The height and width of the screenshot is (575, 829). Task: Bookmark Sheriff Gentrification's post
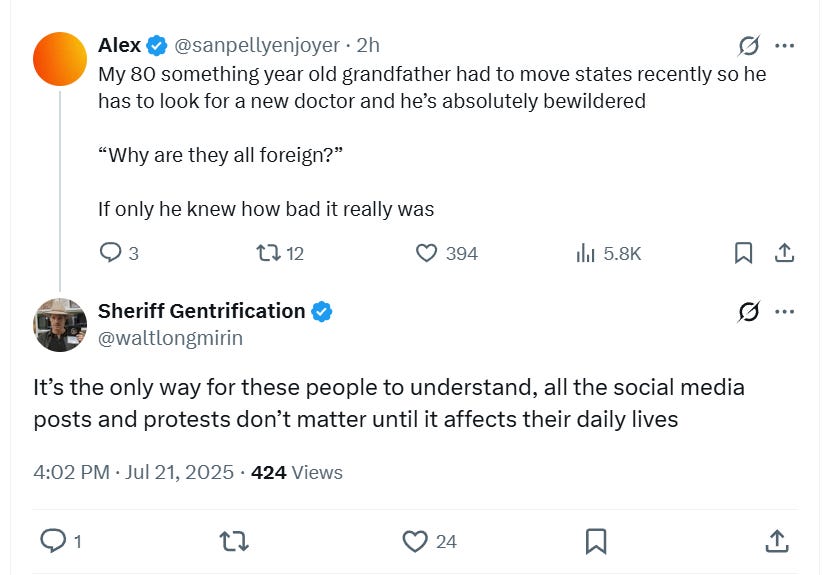tap(596, 541)
